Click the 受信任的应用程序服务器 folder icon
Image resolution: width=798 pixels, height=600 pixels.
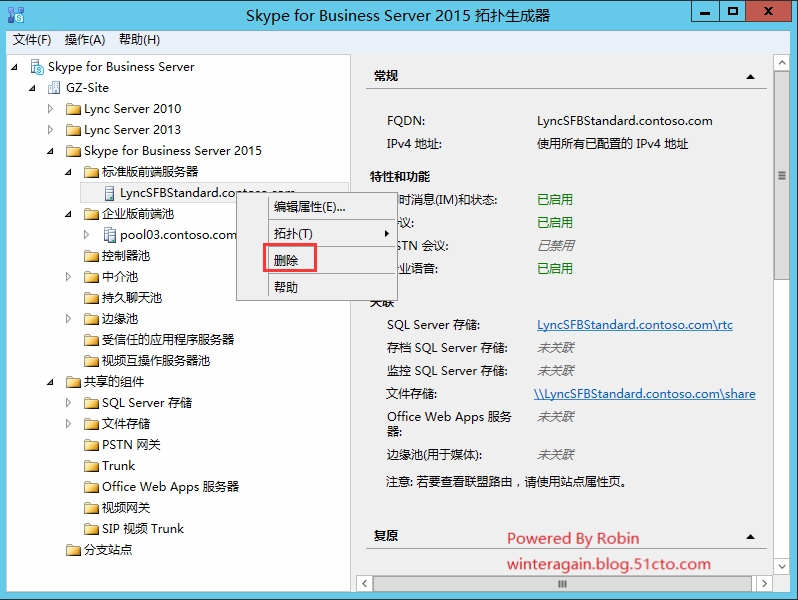pos(92,340)
